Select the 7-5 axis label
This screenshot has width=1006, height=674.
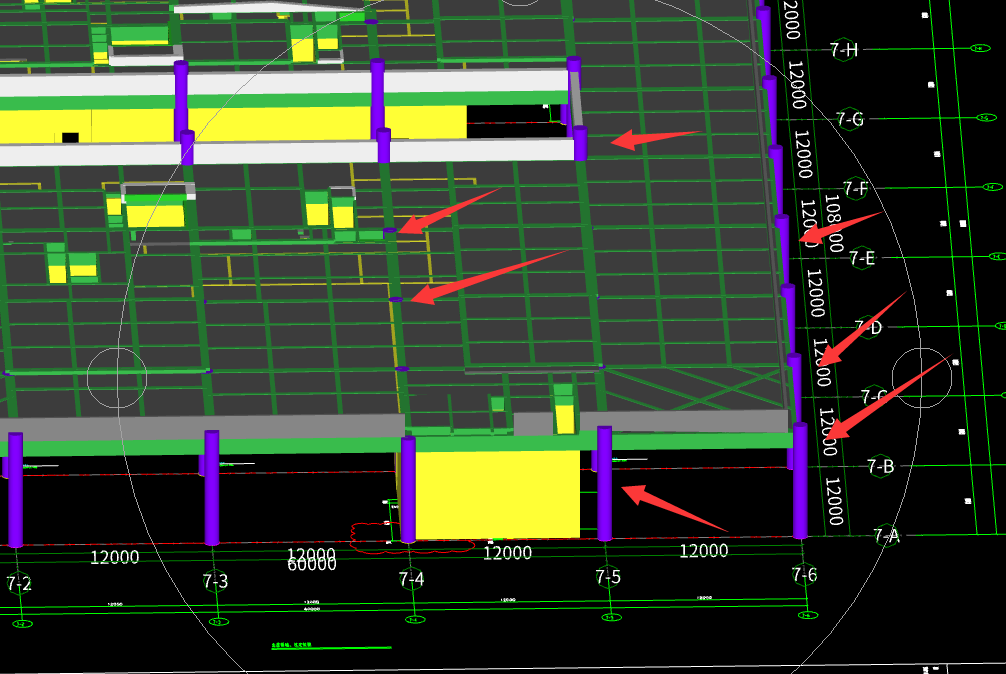click(x=608, y=577)
